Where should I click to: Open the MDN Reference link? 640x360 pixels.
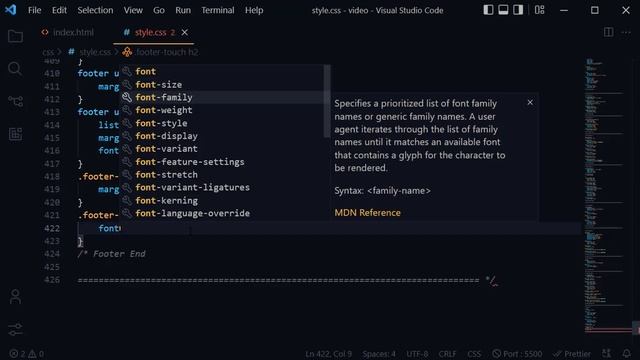367,213
